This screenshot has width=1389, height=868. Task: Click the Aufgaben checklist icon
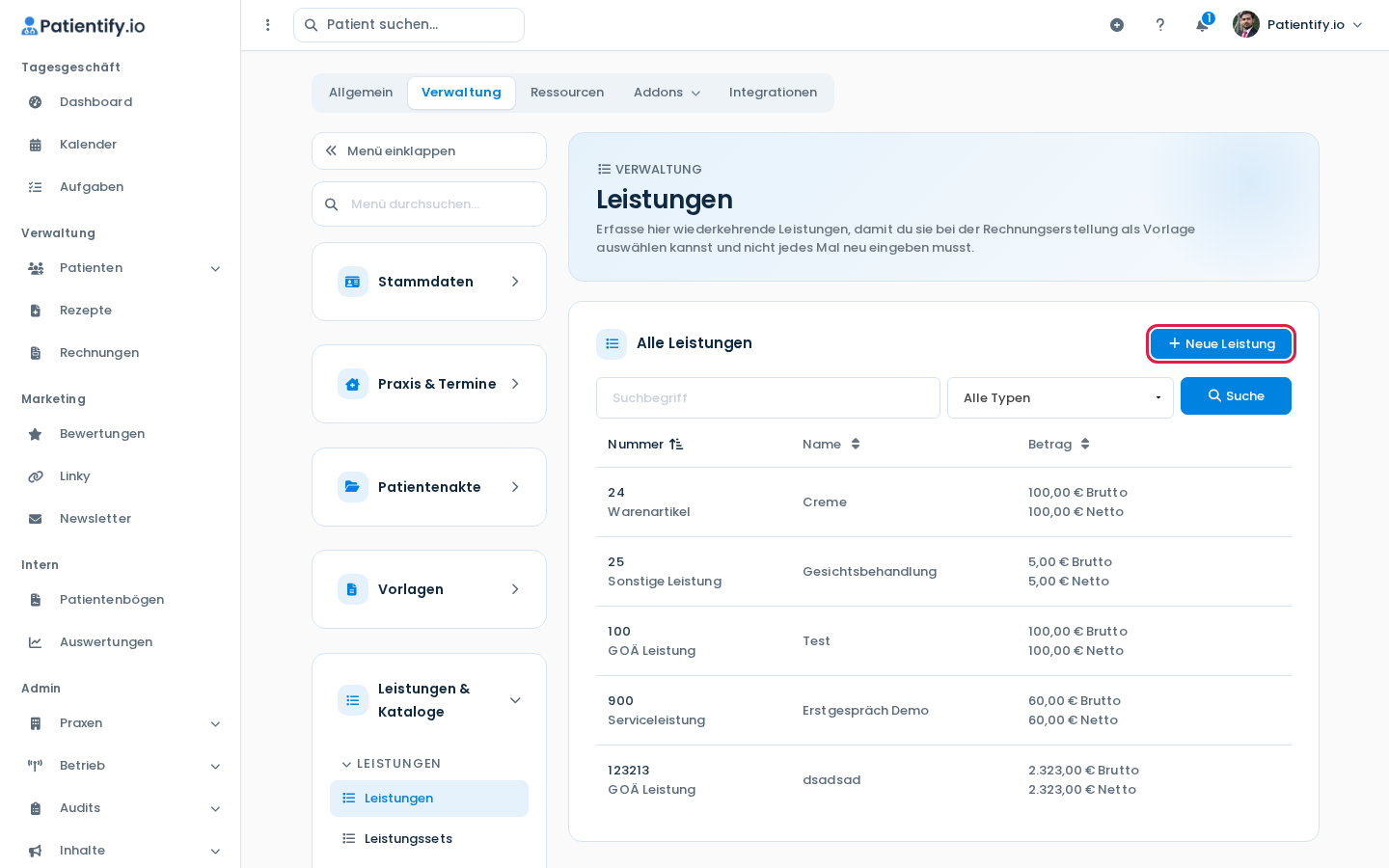pos(36,187)
